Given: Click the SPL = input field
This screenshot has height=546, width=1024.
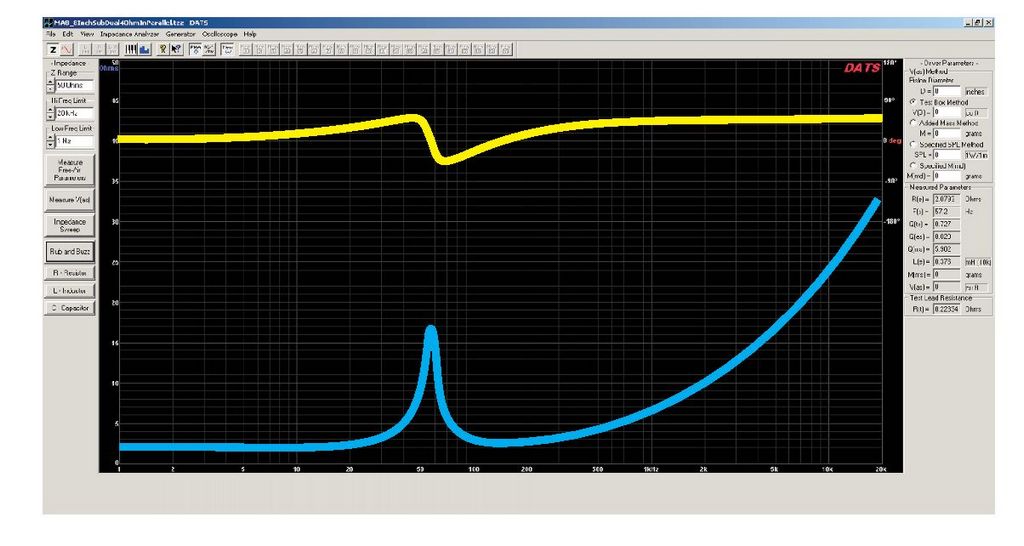Looking at the screenshot, I should 946,155.
